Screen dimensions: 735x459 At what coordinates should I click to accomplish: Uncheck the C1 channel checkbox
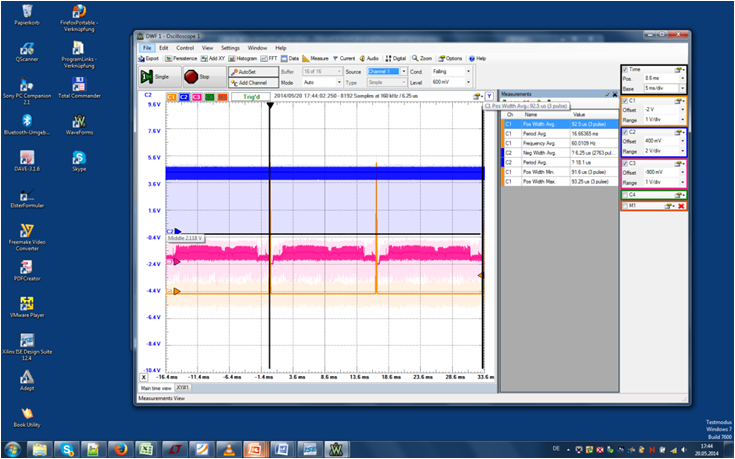[x=625, y=101]
